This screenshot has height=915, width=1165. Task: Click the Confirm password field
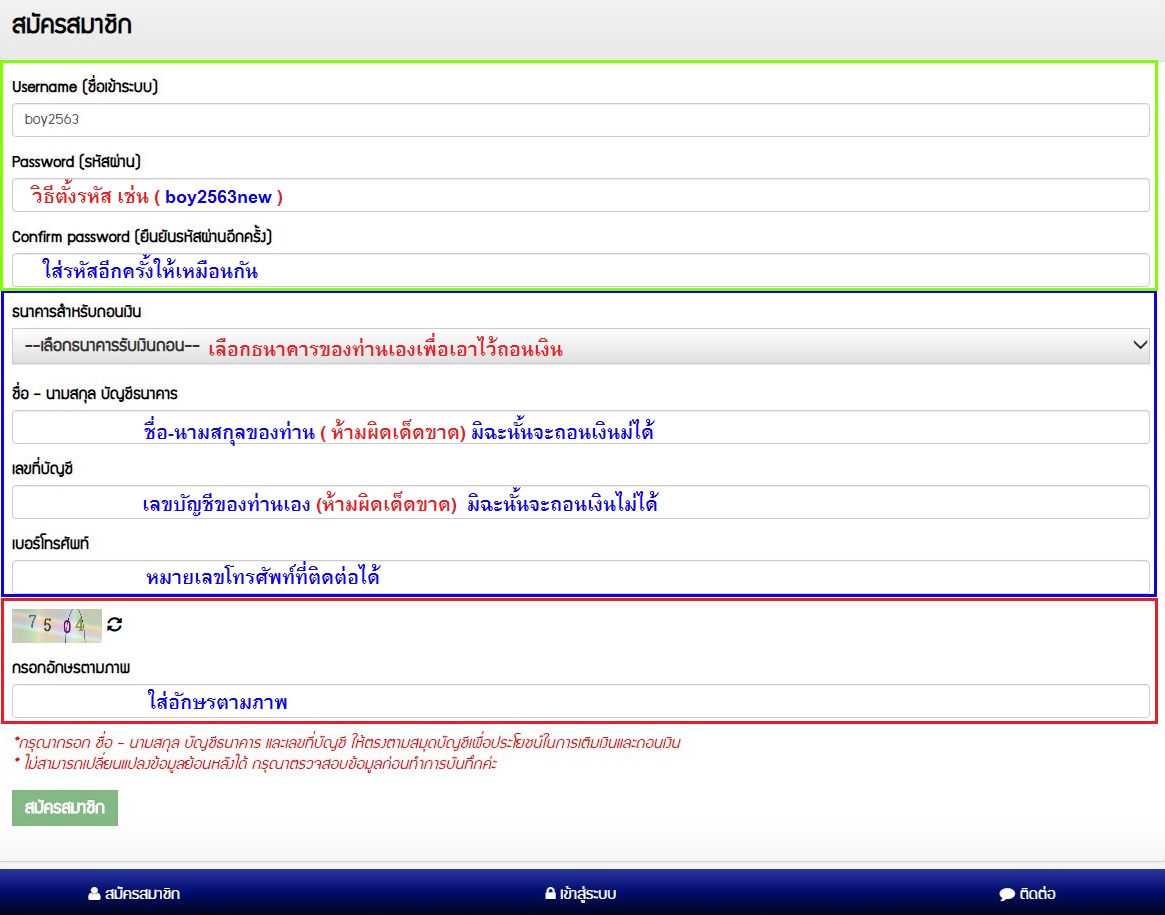(x=582, y=269)
